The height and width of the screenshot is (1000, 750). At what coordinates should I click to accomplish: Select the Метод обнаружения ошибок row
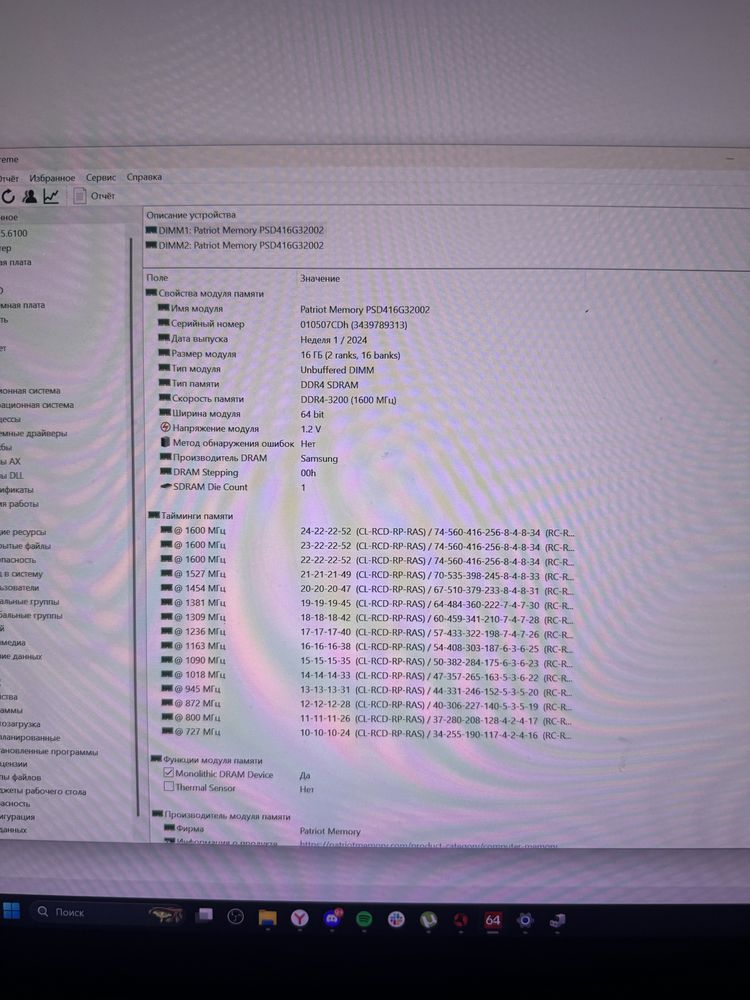(237, 443)
